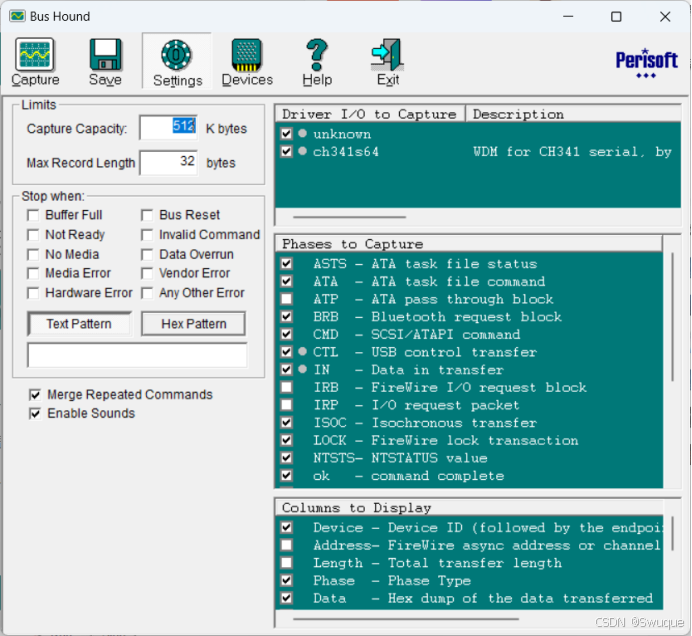Click the Text Pattern button
This screenshot has height=636, width=692.
coord(79,324)
